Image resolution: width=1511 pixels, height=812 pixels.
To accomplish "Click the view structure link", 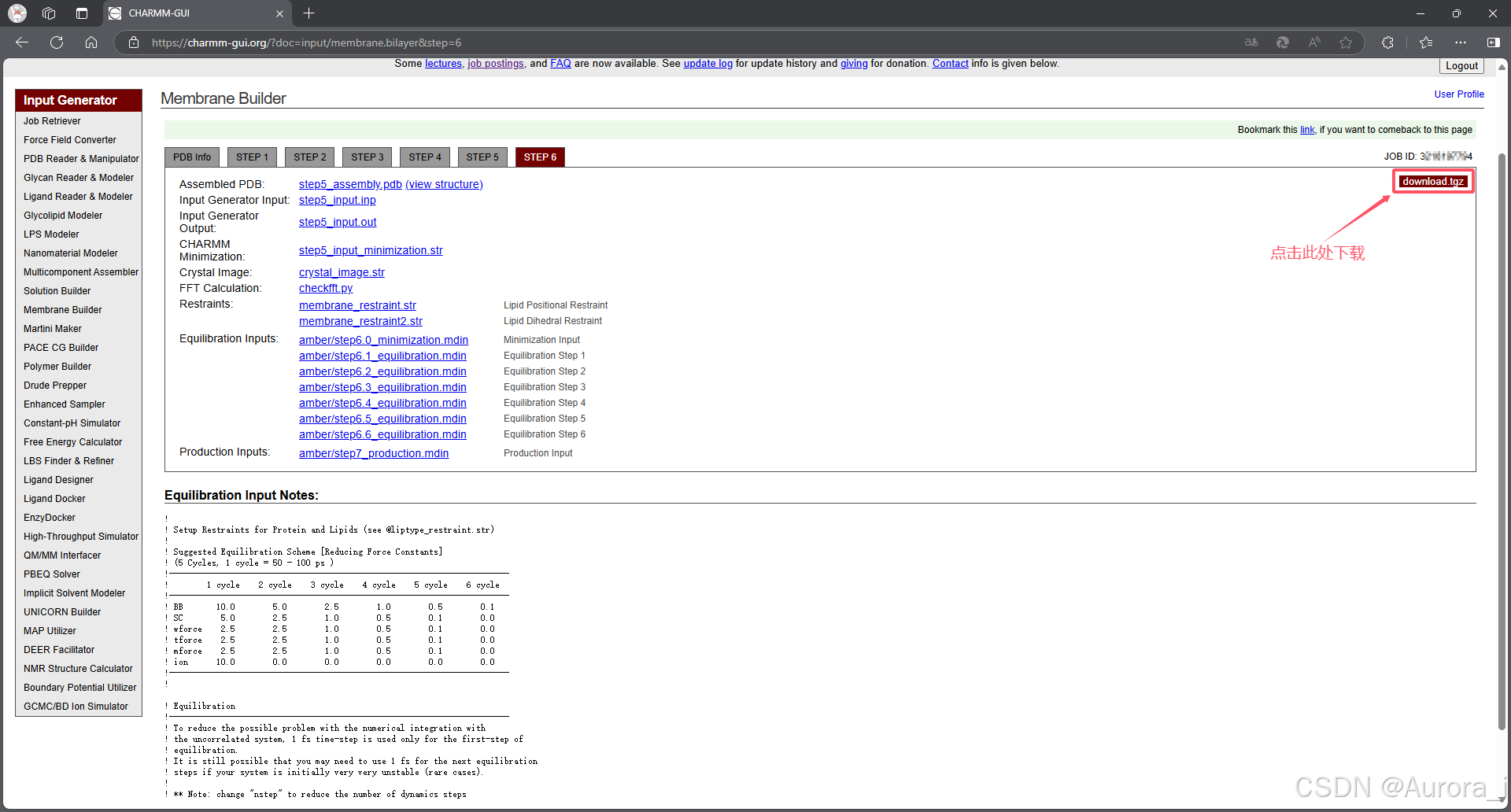I will click(444, 184).
